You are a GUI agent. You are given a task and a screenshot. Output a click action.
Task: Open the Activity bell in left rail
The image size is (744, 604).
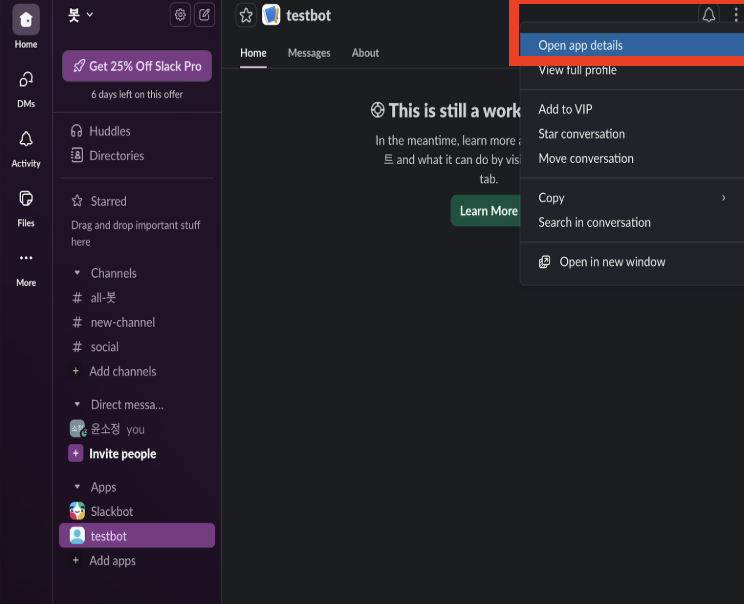pos(26,149)
